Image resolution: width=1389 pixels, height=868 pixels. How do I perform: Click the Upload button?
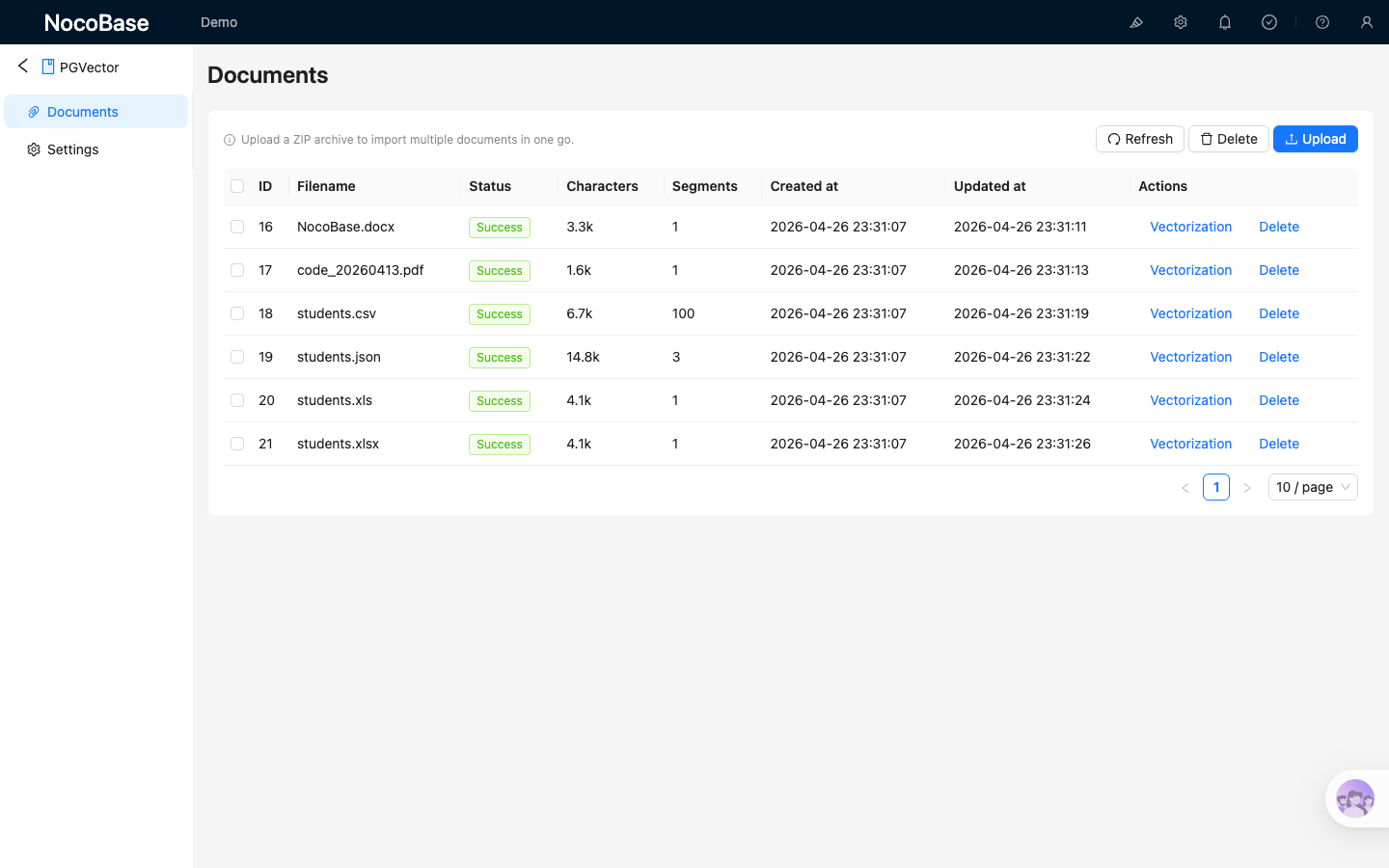pyautogui.click(x=1316, y=139)
